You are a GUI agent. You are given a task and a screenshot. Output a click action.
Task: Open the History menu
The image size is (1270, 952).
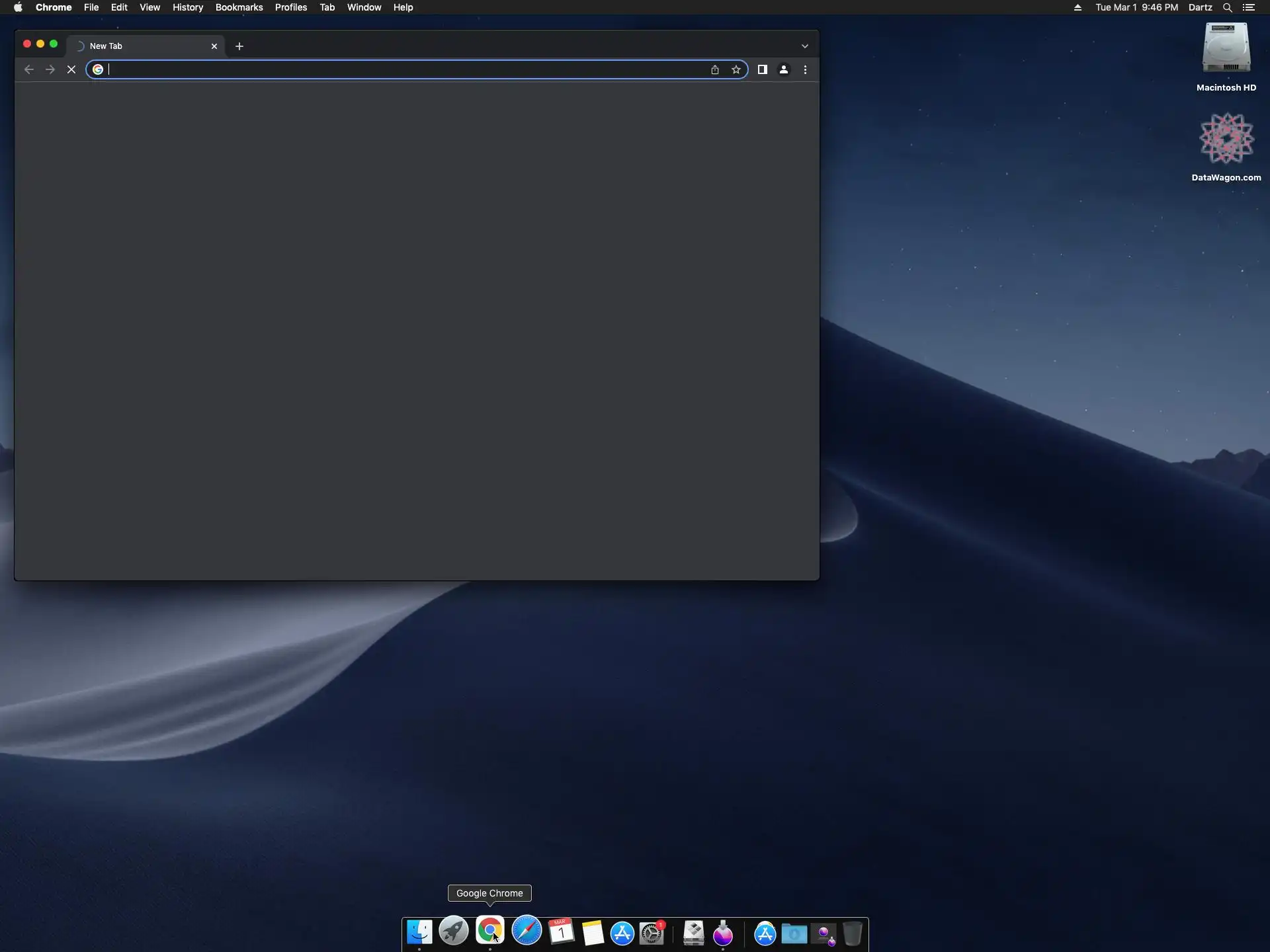click(x=187, y=7)
